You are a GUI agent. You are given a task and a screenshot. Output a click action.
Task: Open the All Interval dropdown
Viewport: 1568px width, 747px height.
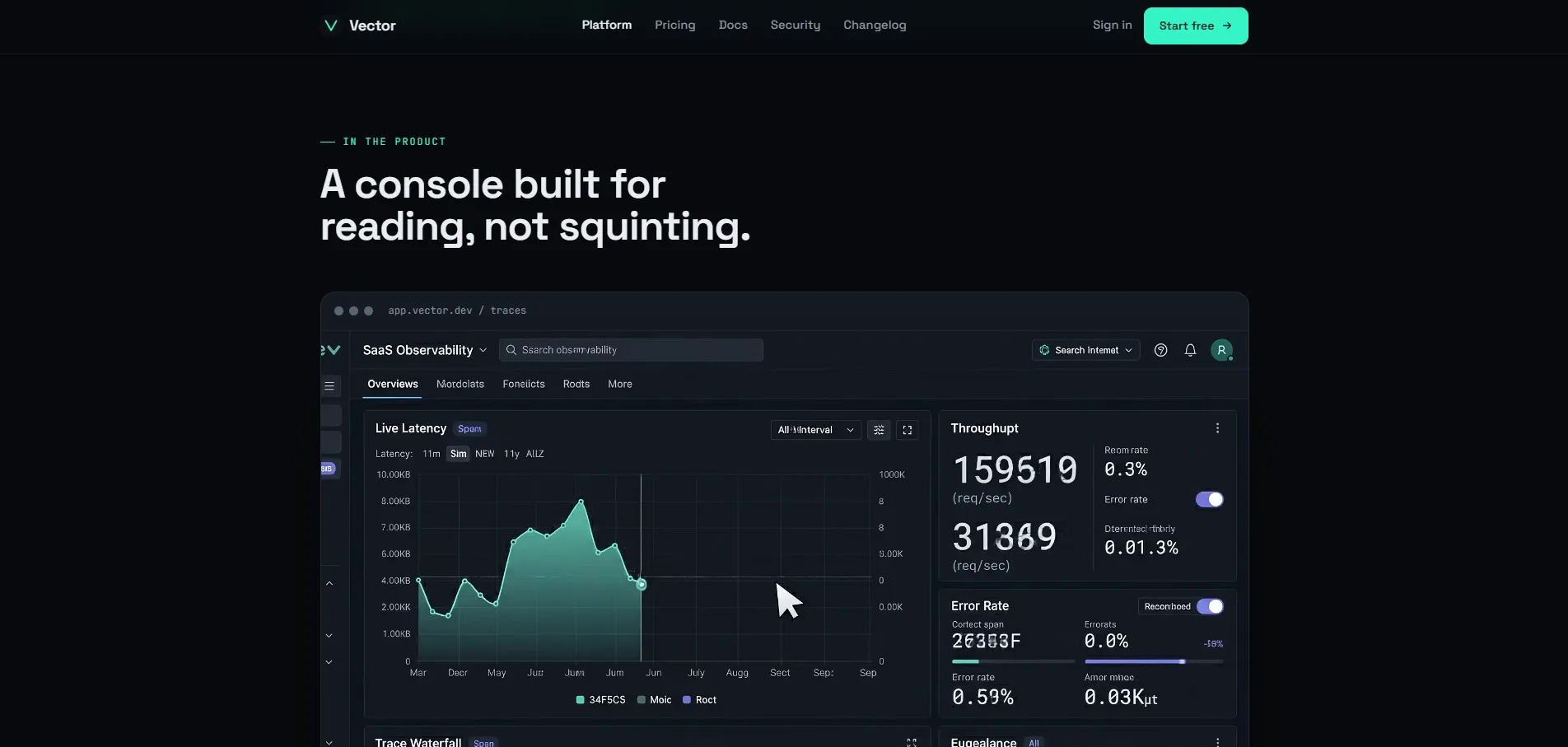pyautogui.click(x=816, y=430)
